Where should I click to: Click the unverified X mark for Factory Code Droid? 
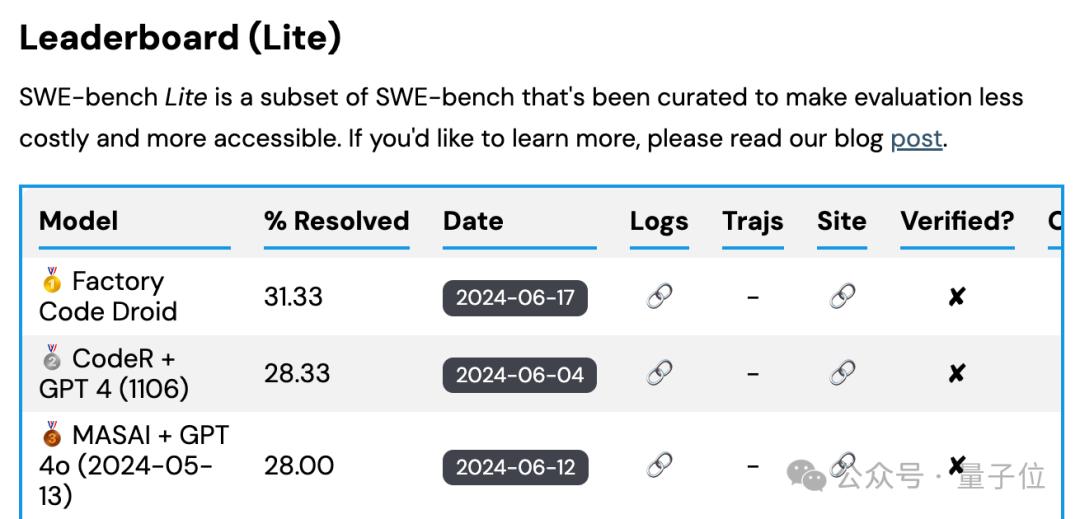click(956, 296)
